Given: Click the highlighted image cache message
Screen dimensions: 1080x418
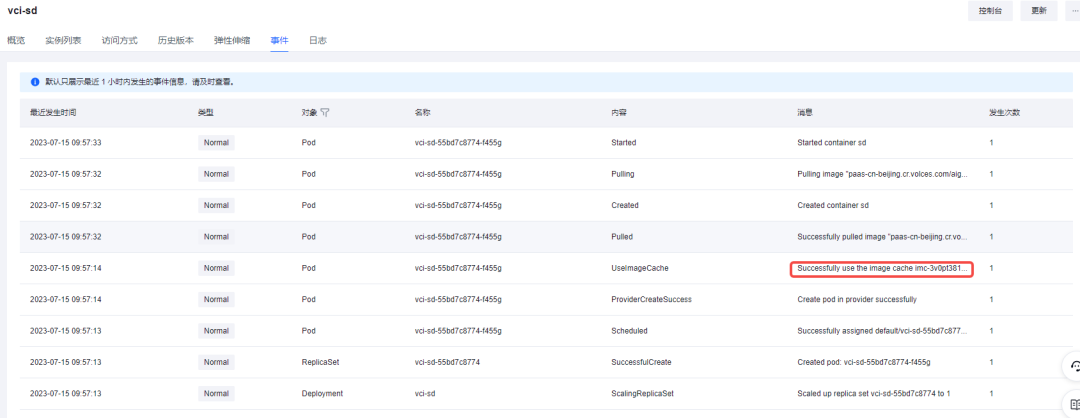Looking at the screenshot, I should 881,269.
